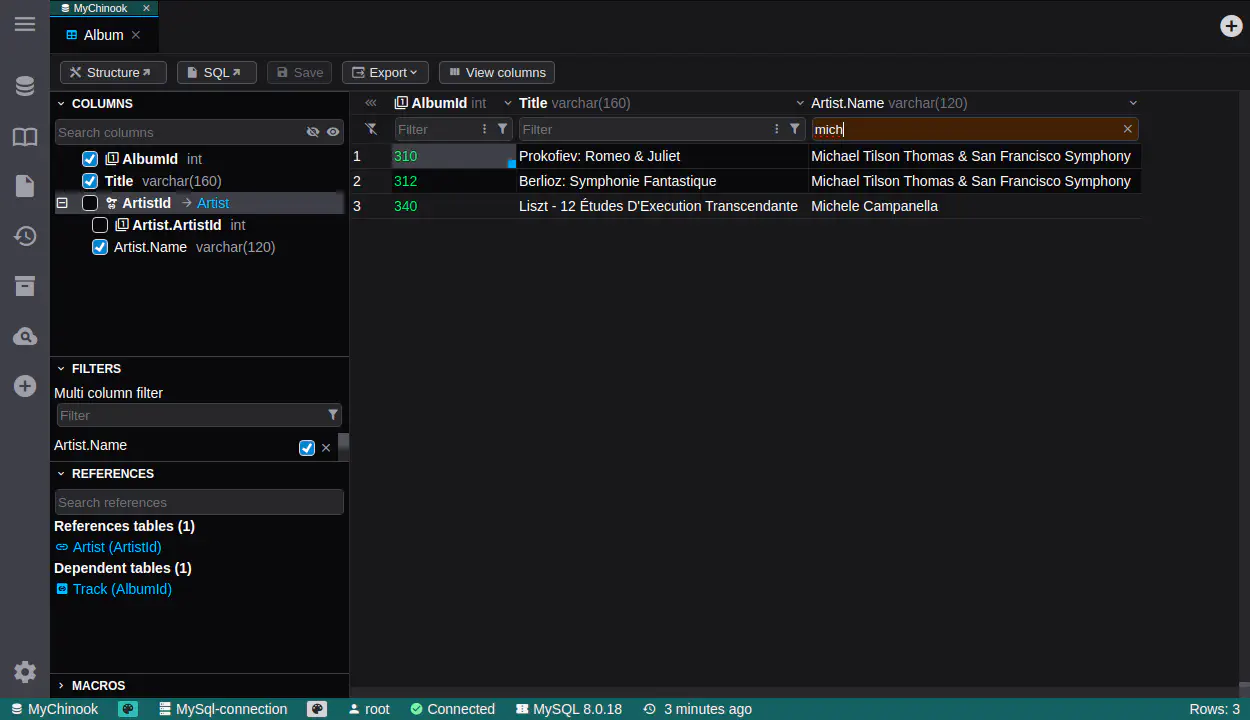Open the Track (AlbumId) dependent table link
Image resolution: width=1250 pixels, height=720 pixels.
pyautogui.click(x=122, y=589)
